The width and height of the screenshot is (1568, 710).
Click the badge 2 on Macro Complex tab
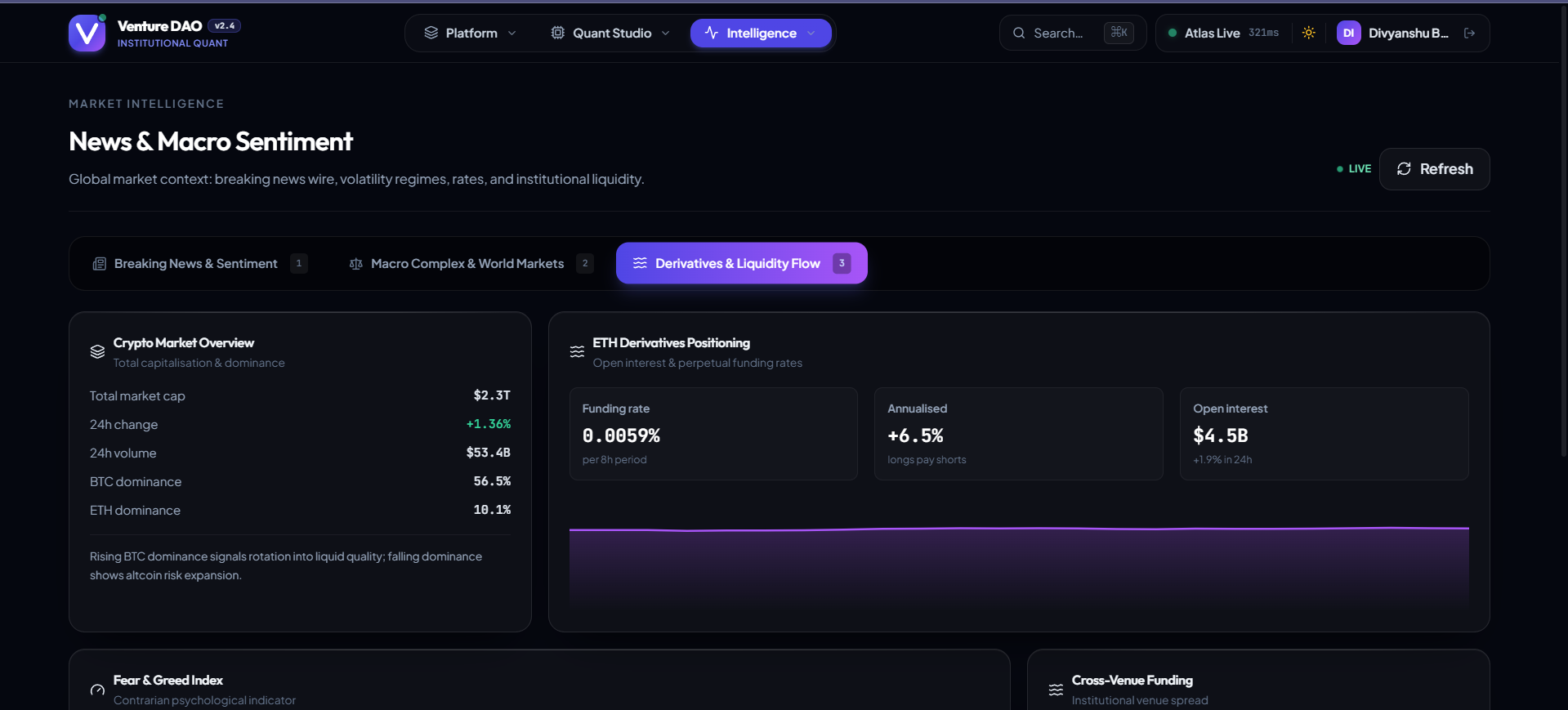click(585, 263)
